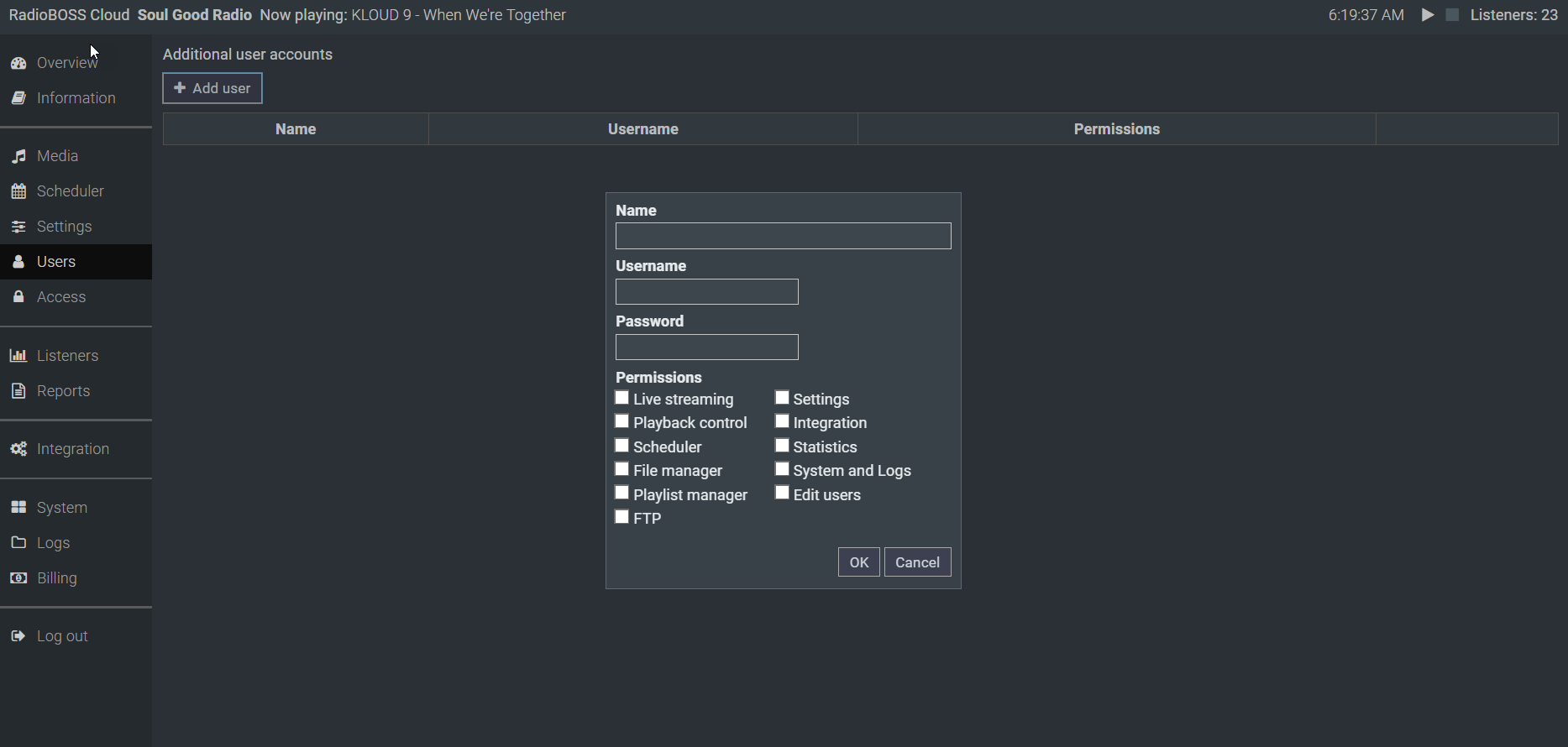Click the Access lock icon

coord(18,297)
